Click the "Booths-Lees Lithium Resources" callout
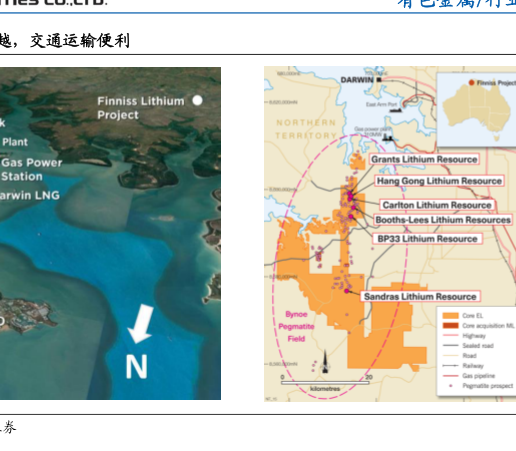 (443, 220)
